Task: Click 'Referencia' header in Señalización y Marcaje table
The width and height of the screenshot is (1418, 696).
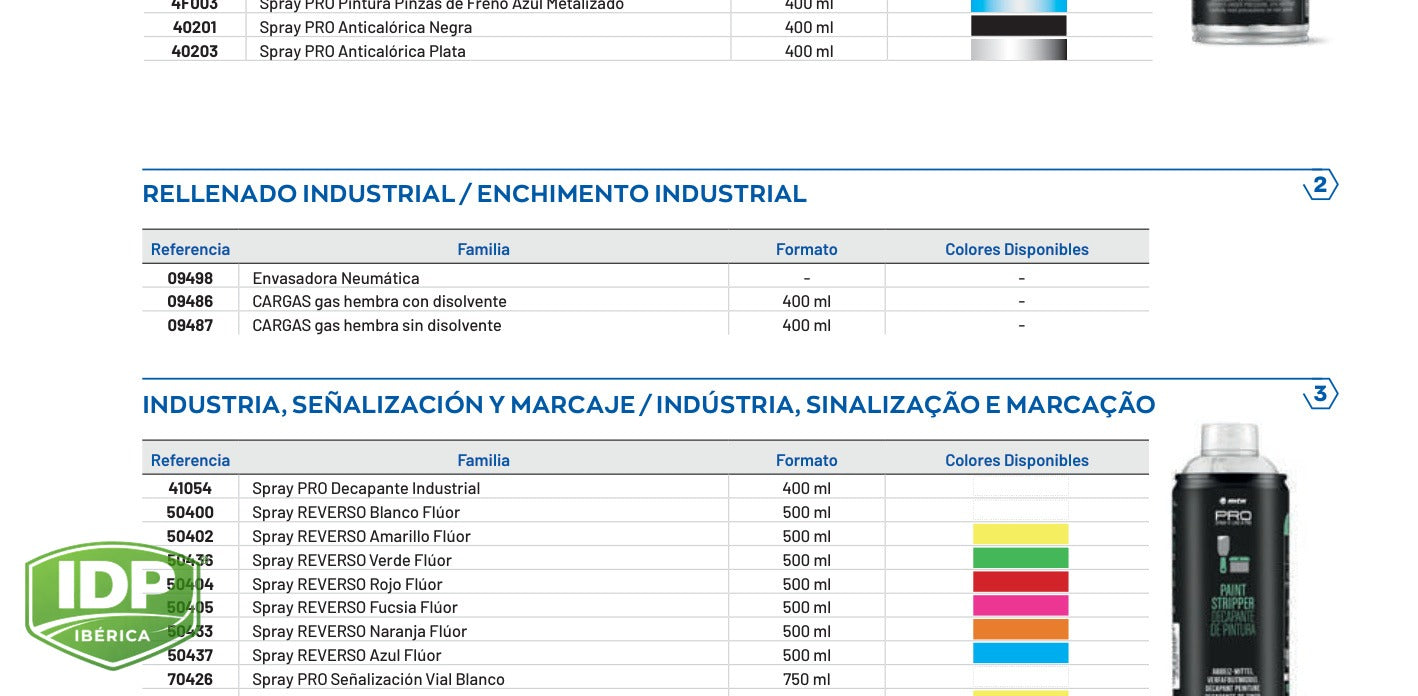Action: (x=190, y=460)
